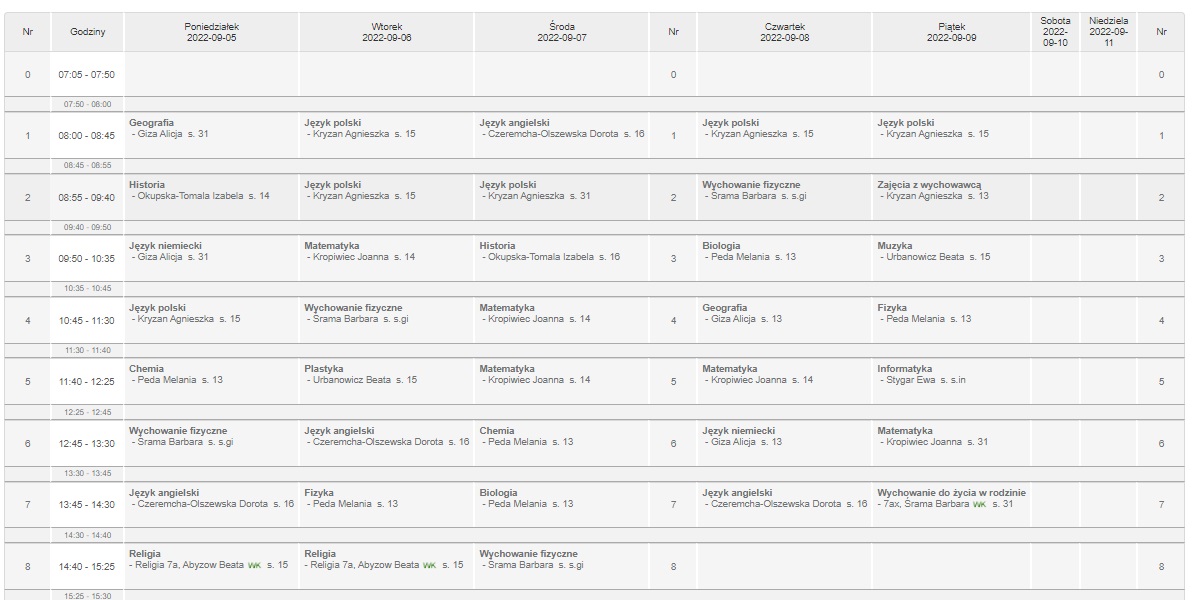
Task: Click the Czwartek 2022-09-08 header
Action: 784,32
